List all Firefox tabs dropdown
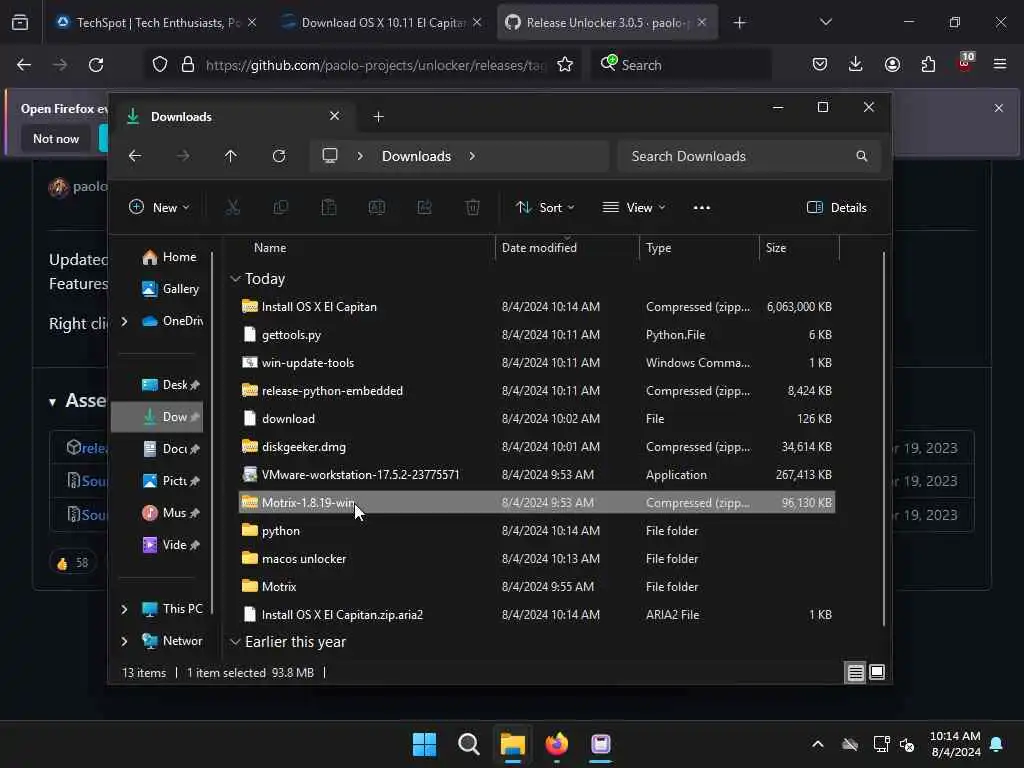Image resolution: width=1024 pixels, height=768 pixels. [825, 22]
